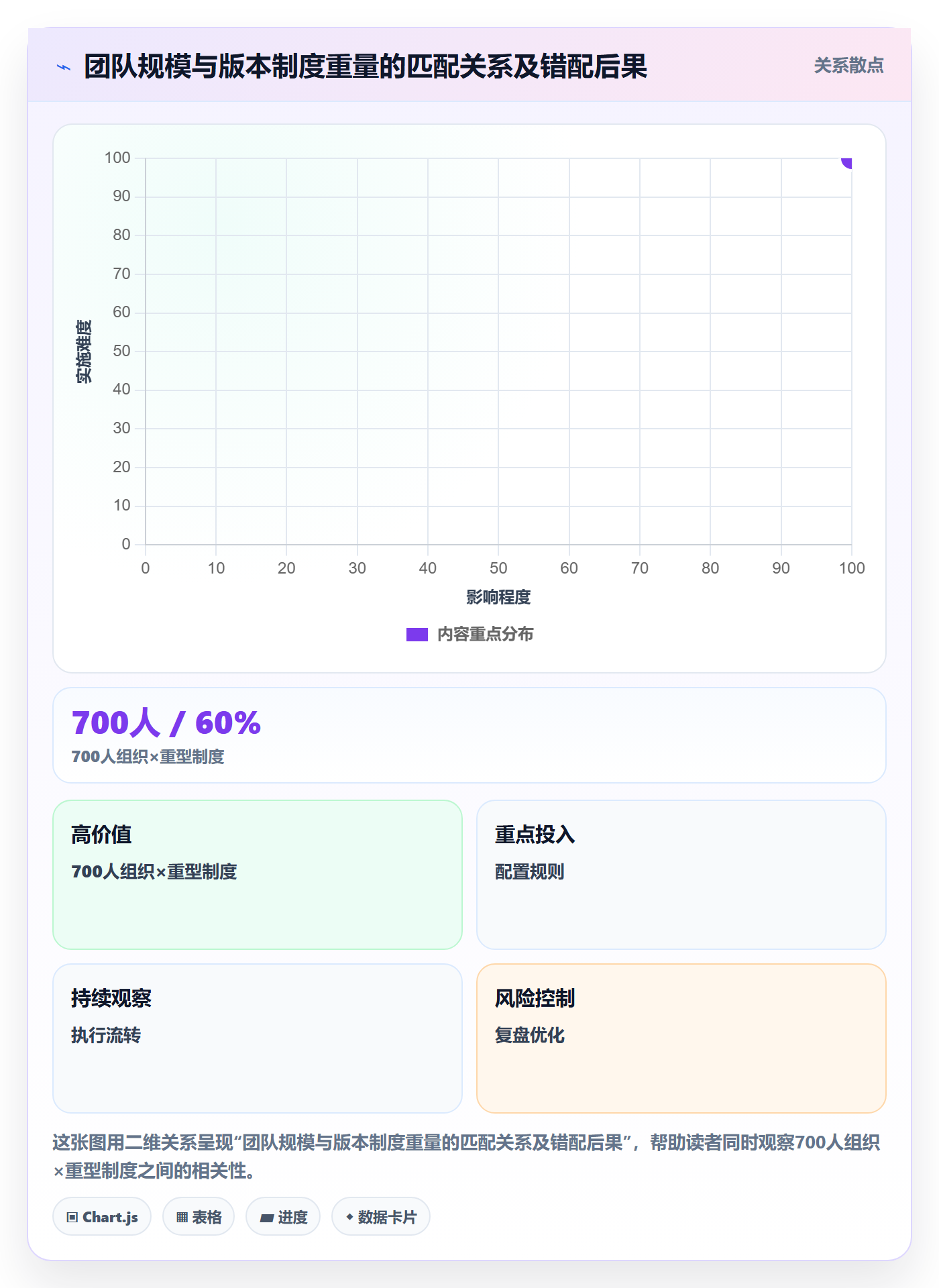Click the diamond icon in the 数据卡片 chip

tap(349, 1217)
